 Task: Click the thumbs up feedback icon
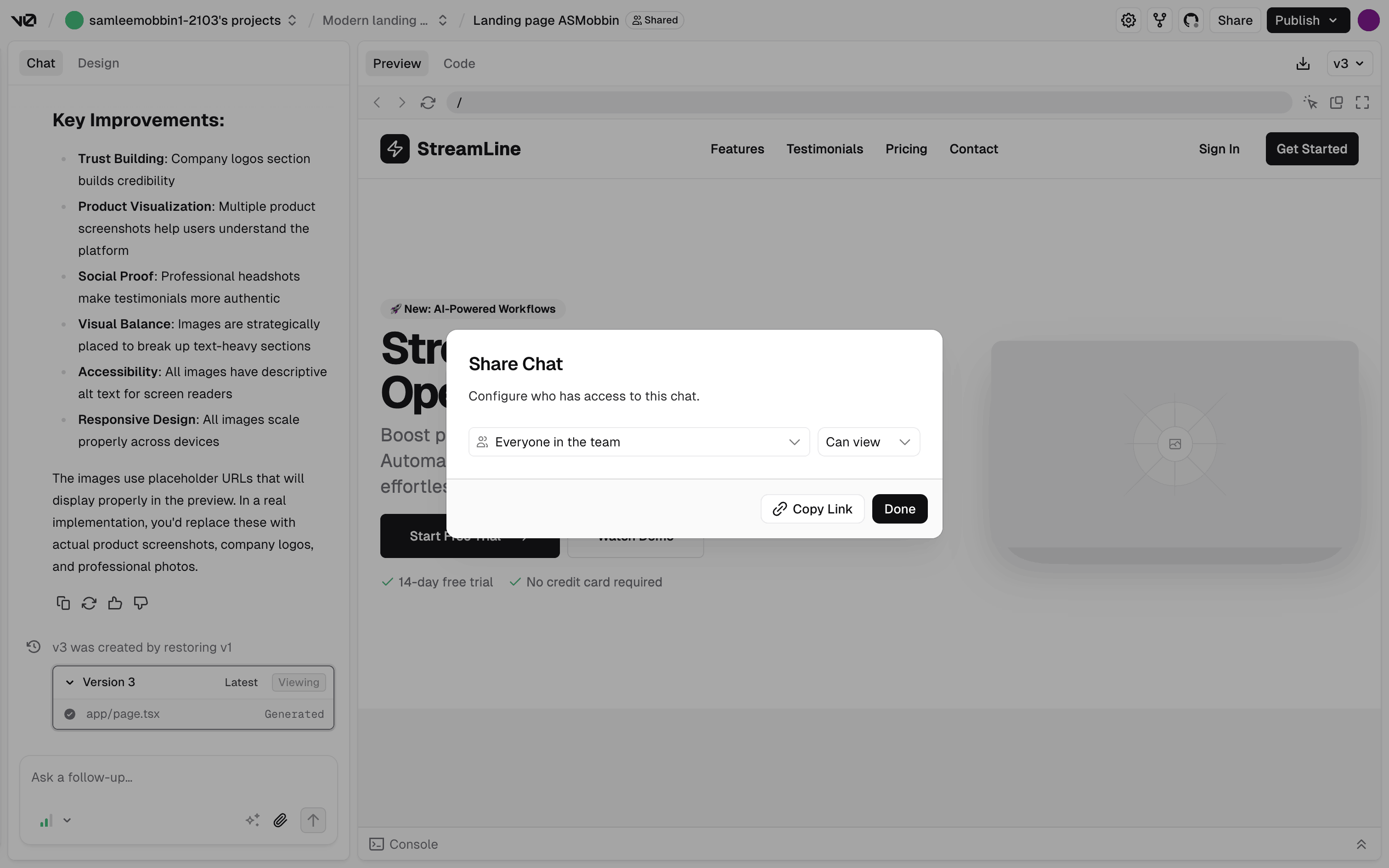click(115, 603)
